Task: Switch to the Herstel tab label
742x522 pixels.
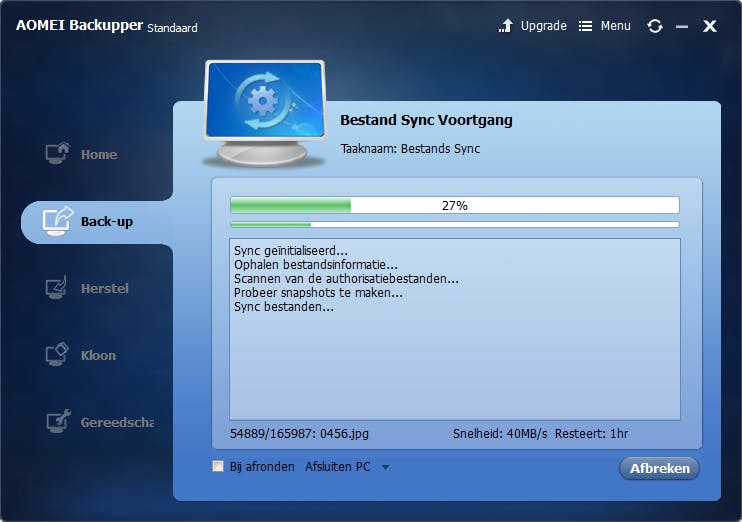Action: coord(105,288)
